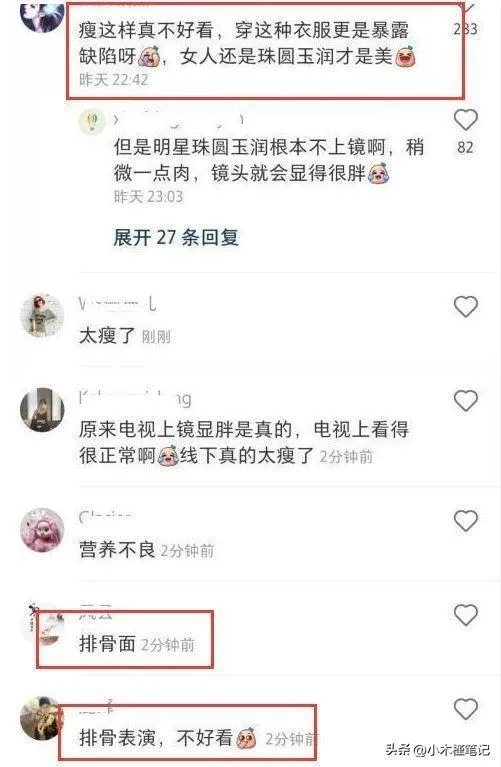The image size is (501, 767).
Task: Open lightbulb avatar of the reply author
Action: (92, 121)
